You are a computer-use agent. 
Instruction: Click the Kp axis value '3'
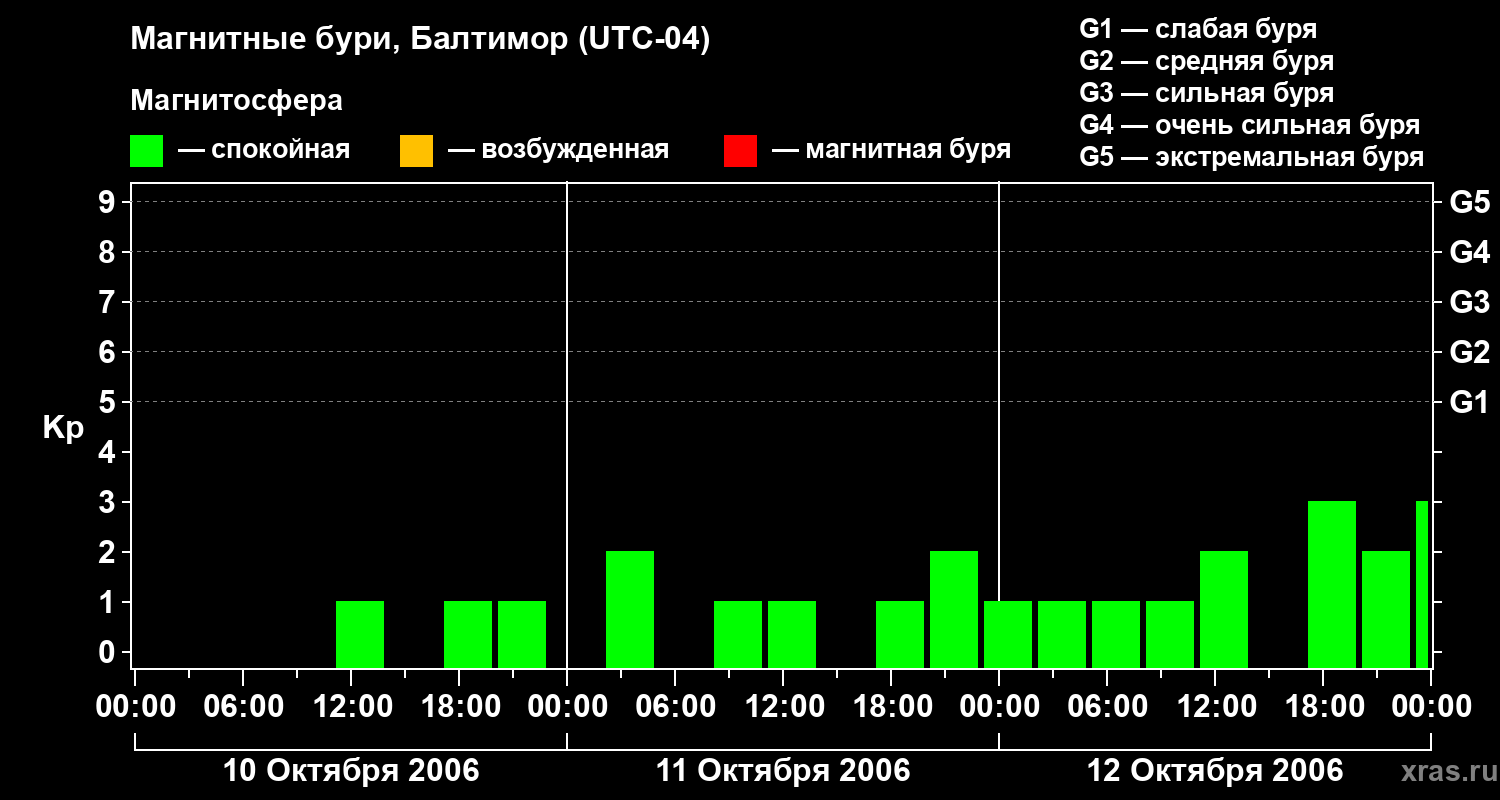pos(109,502)
